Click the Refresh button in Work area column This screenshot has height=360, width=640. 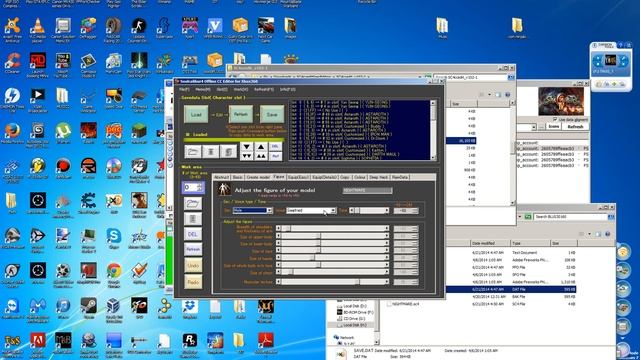(x=193, y=249)
